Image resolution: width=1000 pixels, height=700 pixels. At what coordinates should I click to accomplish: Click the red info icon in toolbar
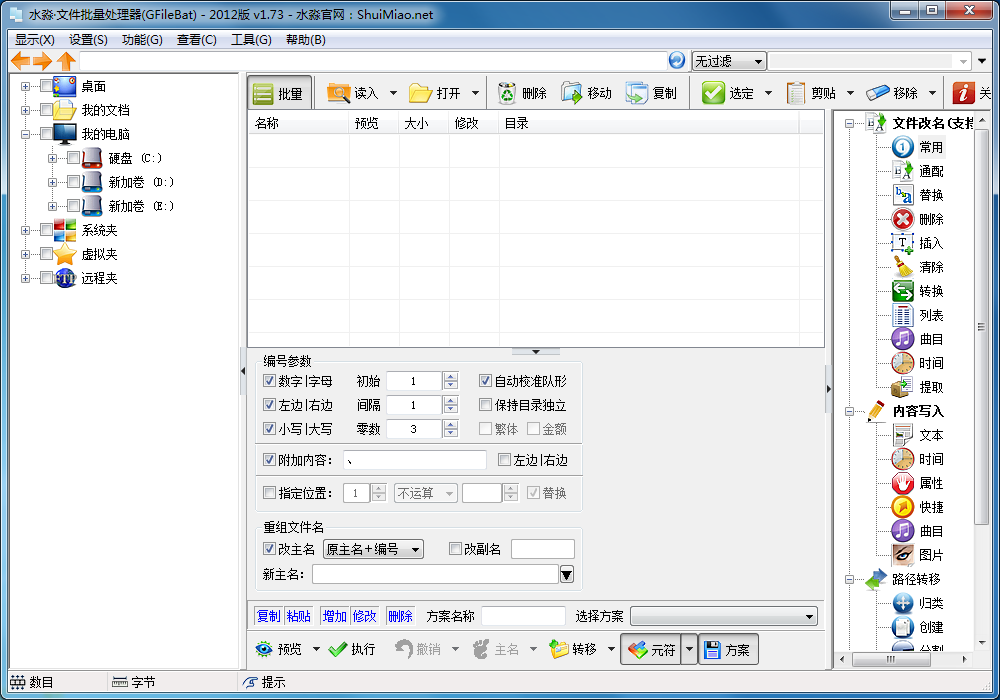pos(963,93)
